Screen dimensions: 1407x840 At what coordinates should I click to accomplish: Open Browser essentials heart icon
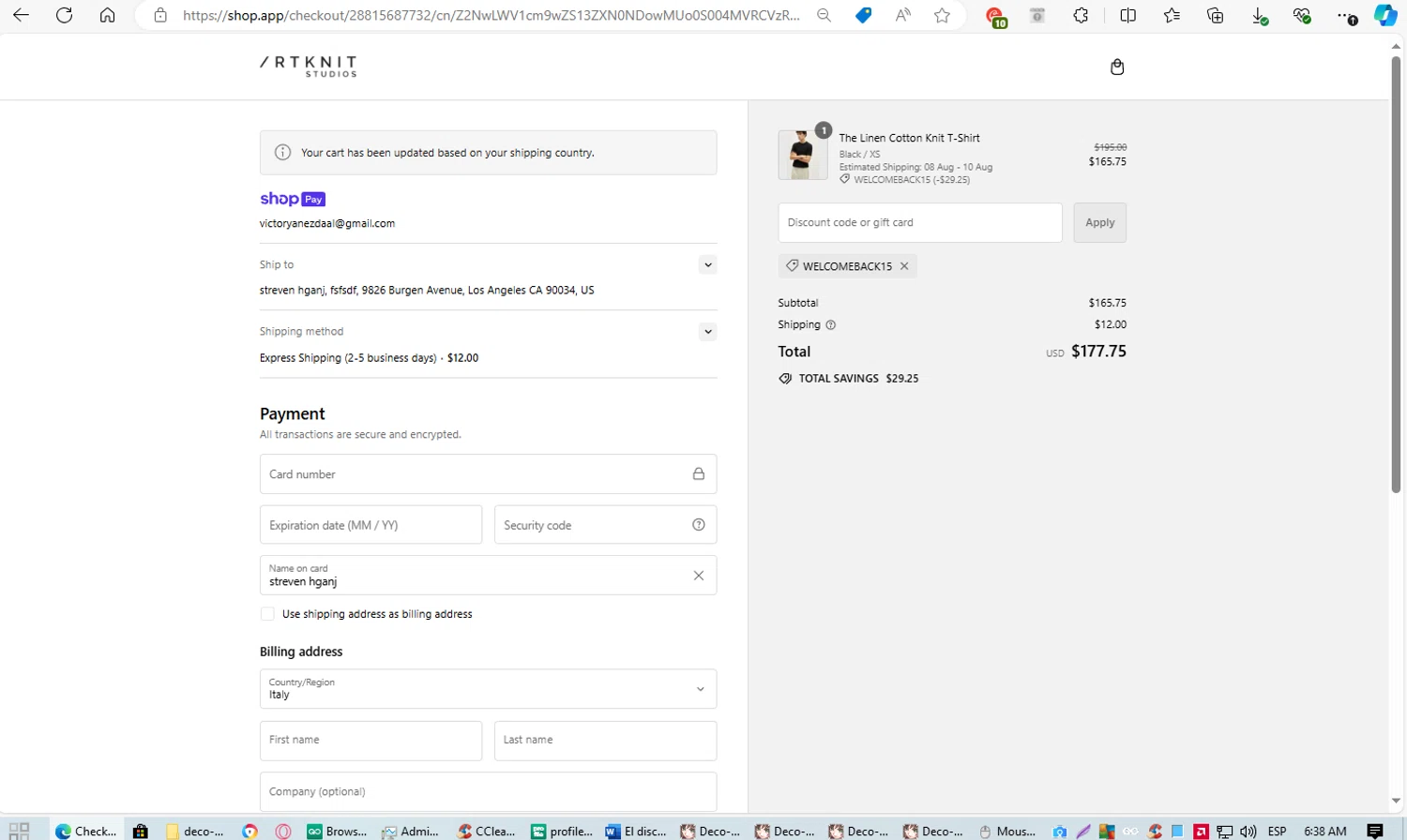[1302, 15]
